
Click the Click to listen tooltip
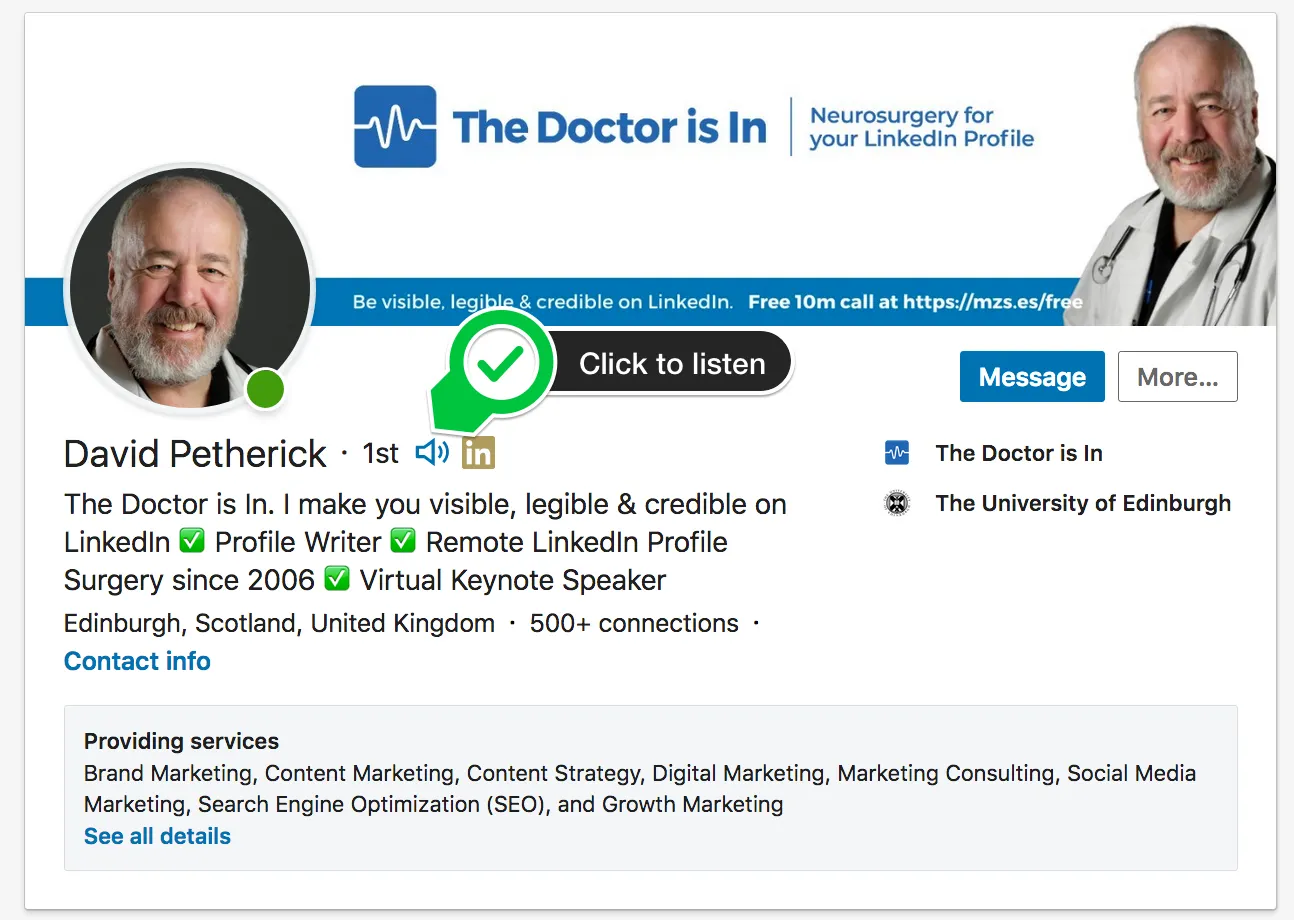(672, 364)
